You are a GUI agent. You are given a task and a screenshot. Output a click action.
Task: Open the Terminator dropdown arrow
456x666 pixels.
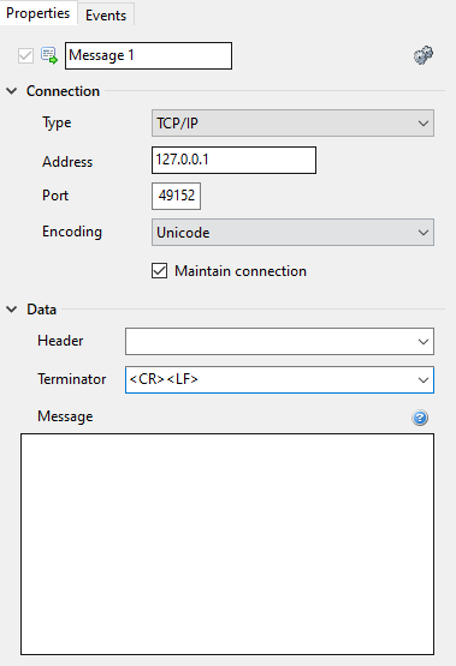point(423,380)
